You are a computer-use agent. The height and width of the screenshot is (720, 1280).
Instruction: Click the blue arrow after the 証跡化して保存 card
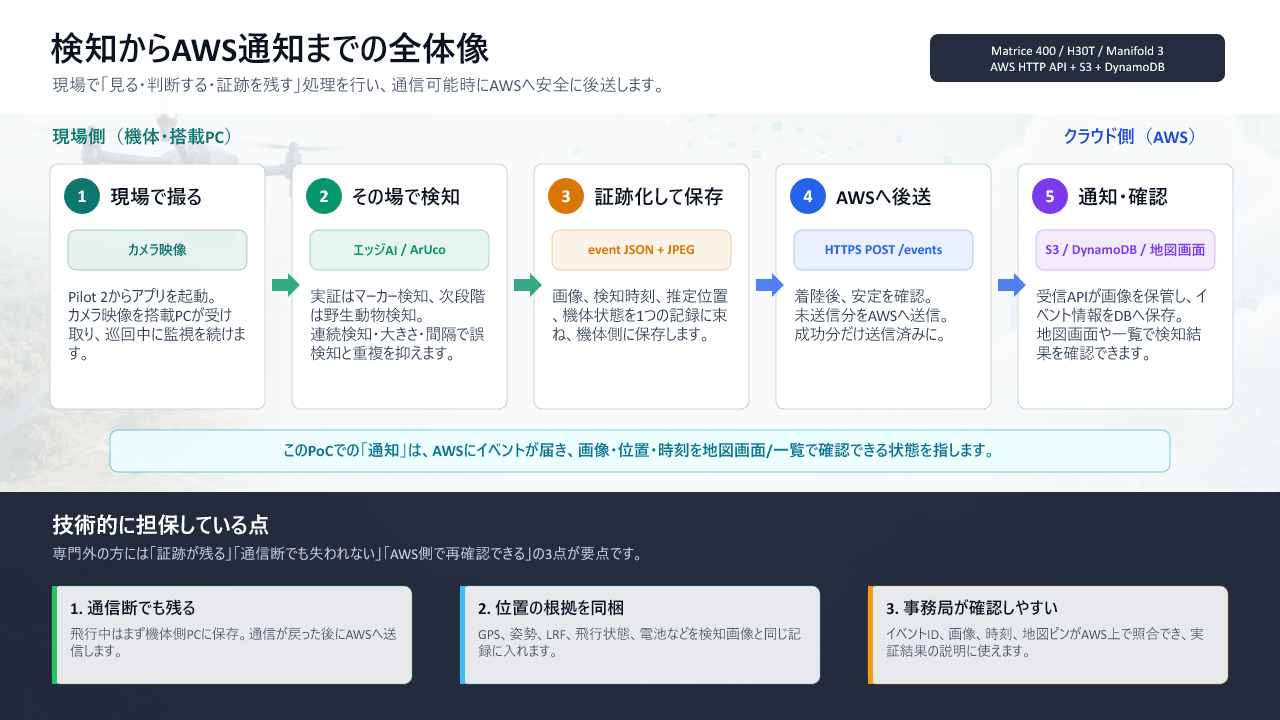point(770,285)
